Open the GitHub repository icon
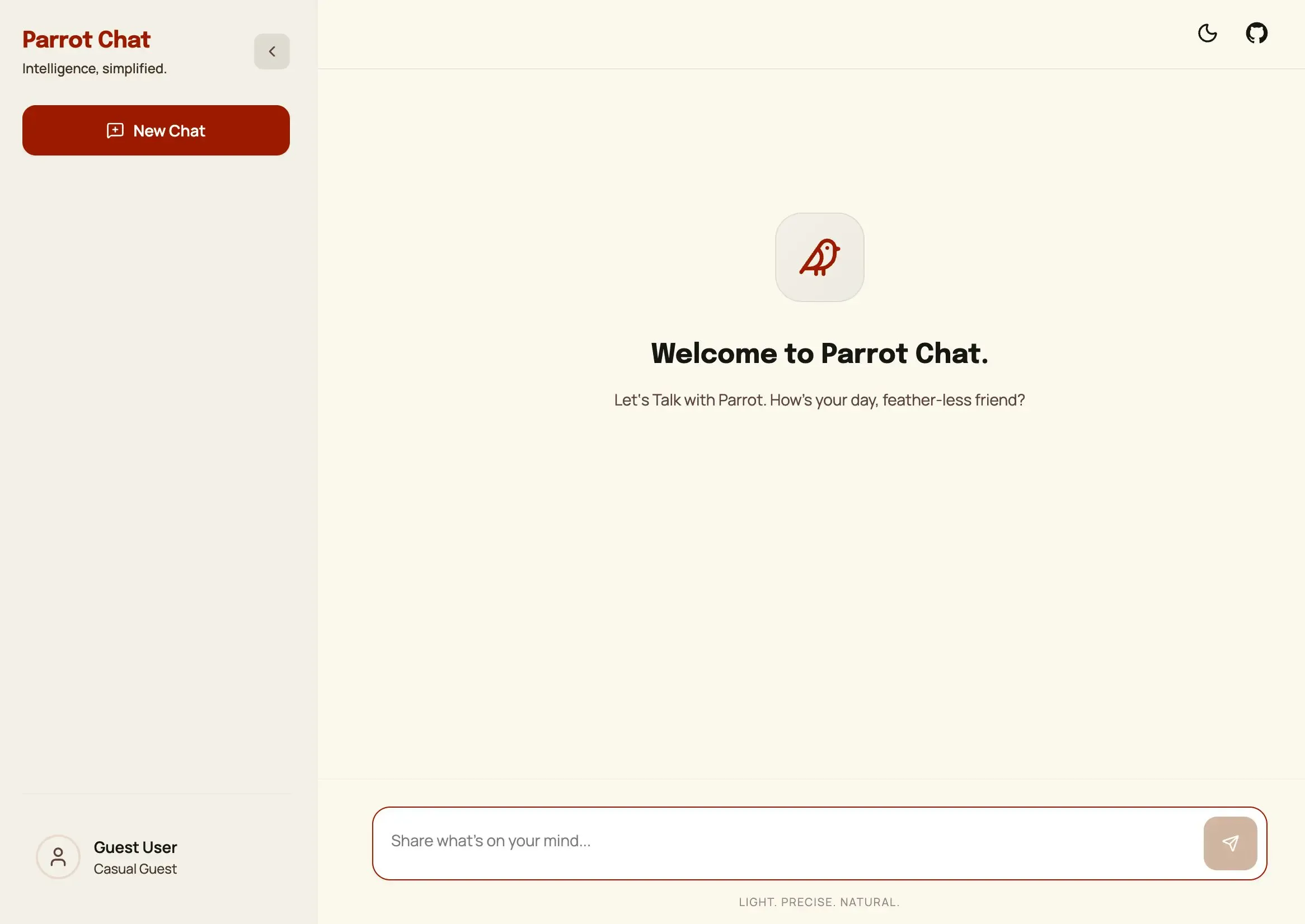Viewport: 1305px width, 924px height. [1256, 33]
